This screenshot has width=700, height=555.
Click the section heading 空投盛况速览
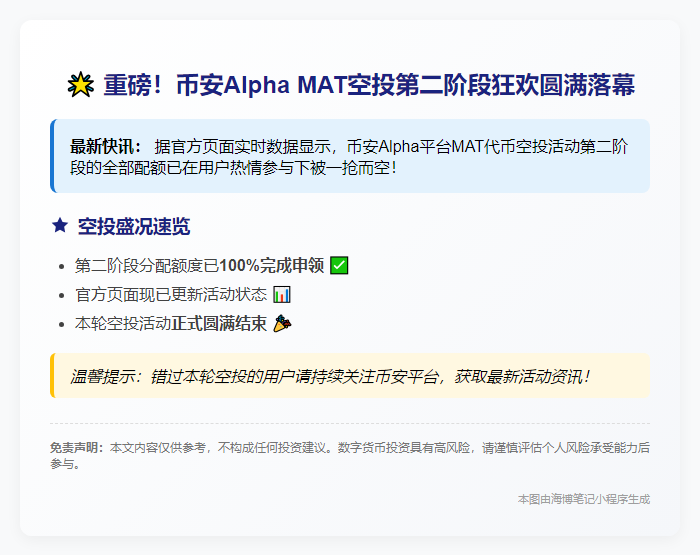tap(134, 226)
